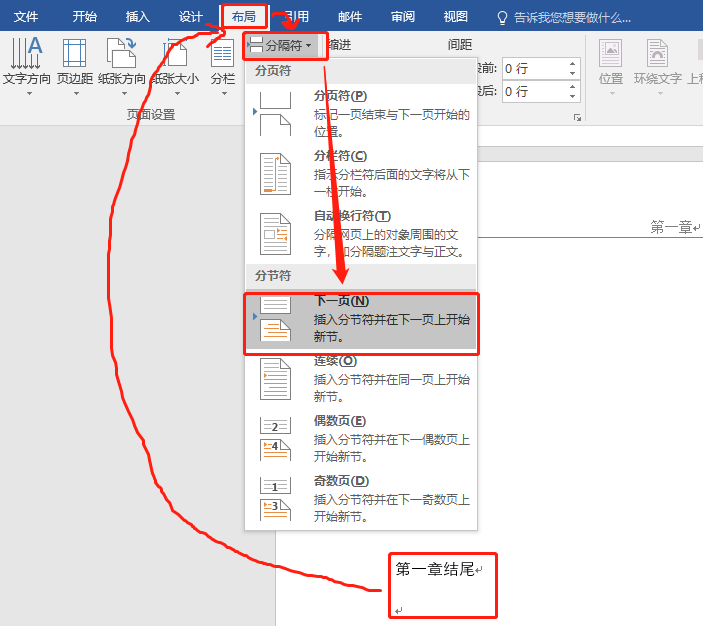Switch to the 设计 tab
This screenshot has width=703, height=626.
pyautogui.click(x=190, y=17)
